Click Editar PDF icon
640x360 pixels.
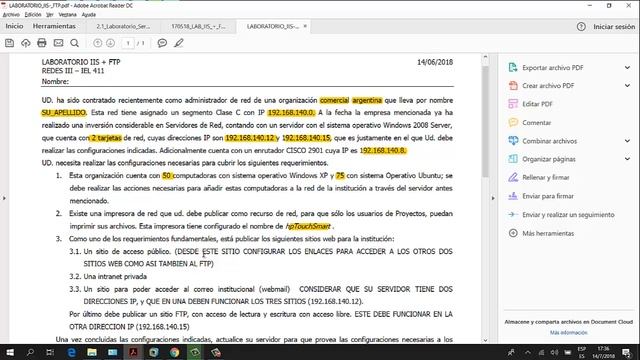click(x=513, y=104)
